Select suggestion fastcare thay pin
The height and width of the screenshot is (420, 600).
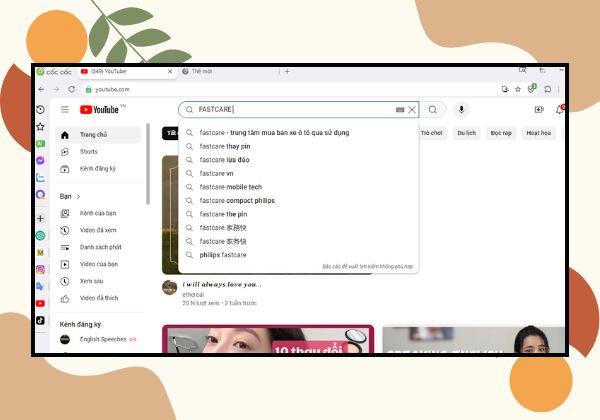coord(298,147)
